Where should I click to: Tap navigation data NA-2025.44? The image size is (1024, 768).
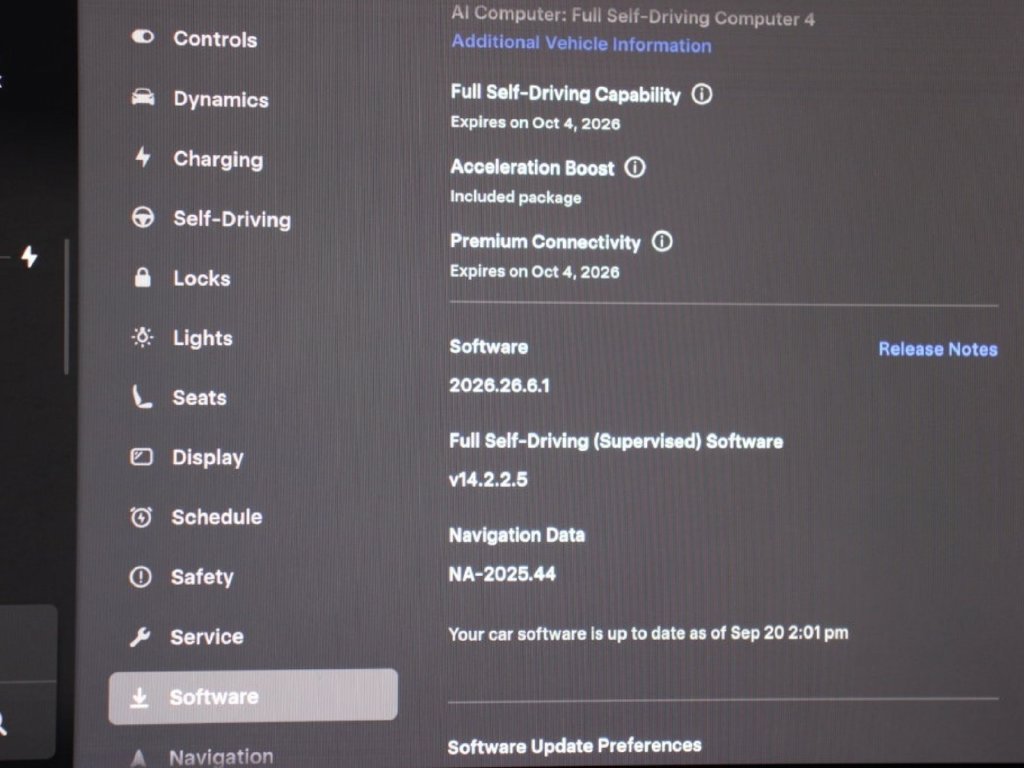502,574
